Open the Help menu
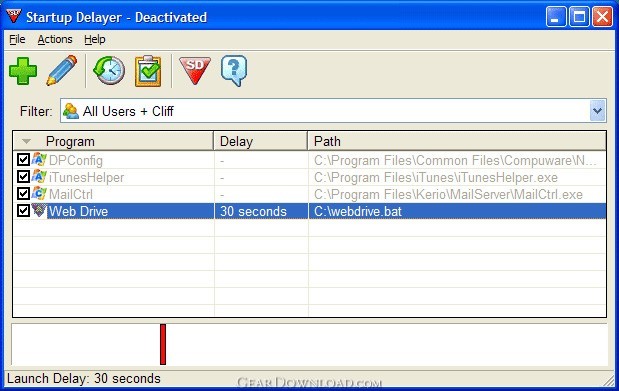Viewport: 619px width, 391px height. [x=95, y=39]
